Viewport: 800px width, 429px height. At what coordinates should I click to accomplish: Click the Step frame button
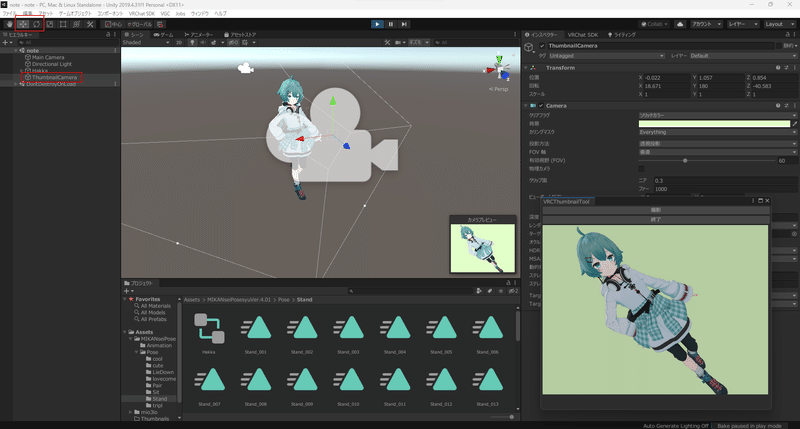tap(404, 24)
